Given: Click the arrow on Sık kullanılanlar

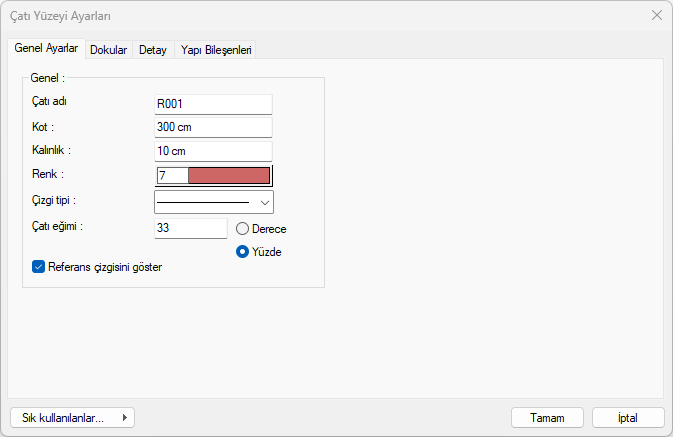Looking at the screenshot, I should [124, 418].
